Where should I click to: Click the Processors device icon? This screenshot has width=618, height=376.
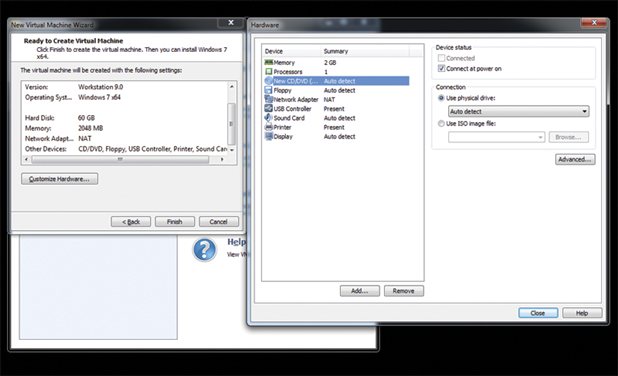pos(269,72)
